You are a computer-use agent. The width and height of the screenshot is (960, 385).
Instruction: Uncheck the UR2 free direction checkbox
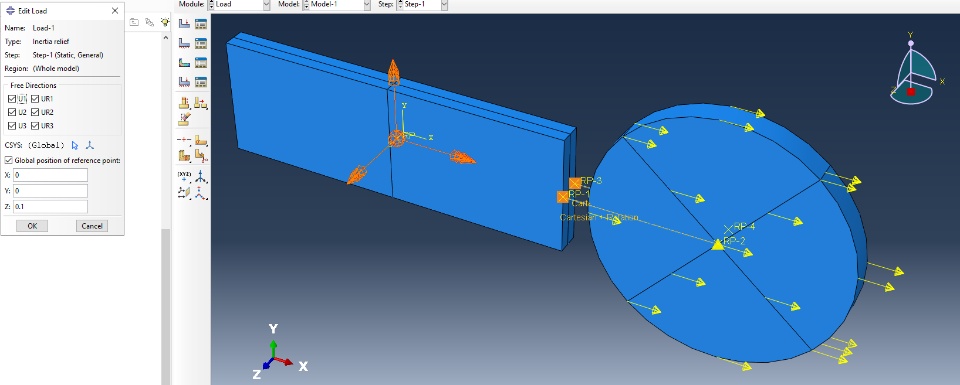click(x=35, y=112)
